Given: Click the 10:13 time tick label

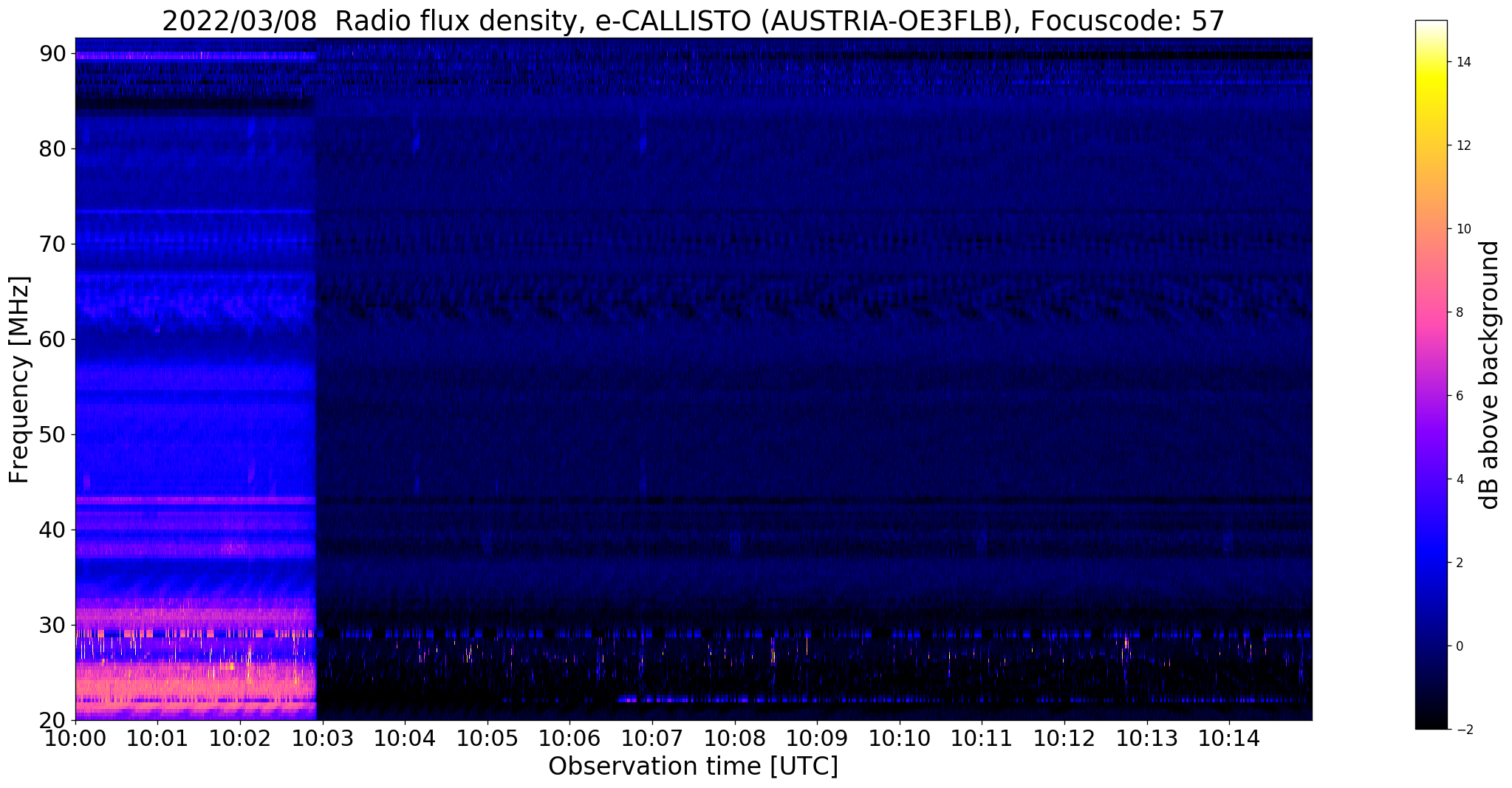Looking at the screenshot, I should [1146, 737].
